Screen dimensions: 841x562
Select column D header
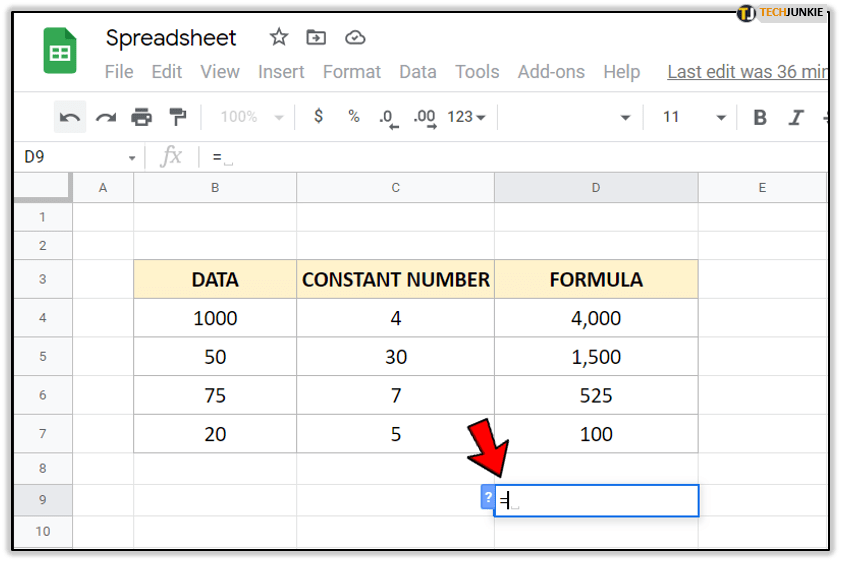click(x=595, y=187)
